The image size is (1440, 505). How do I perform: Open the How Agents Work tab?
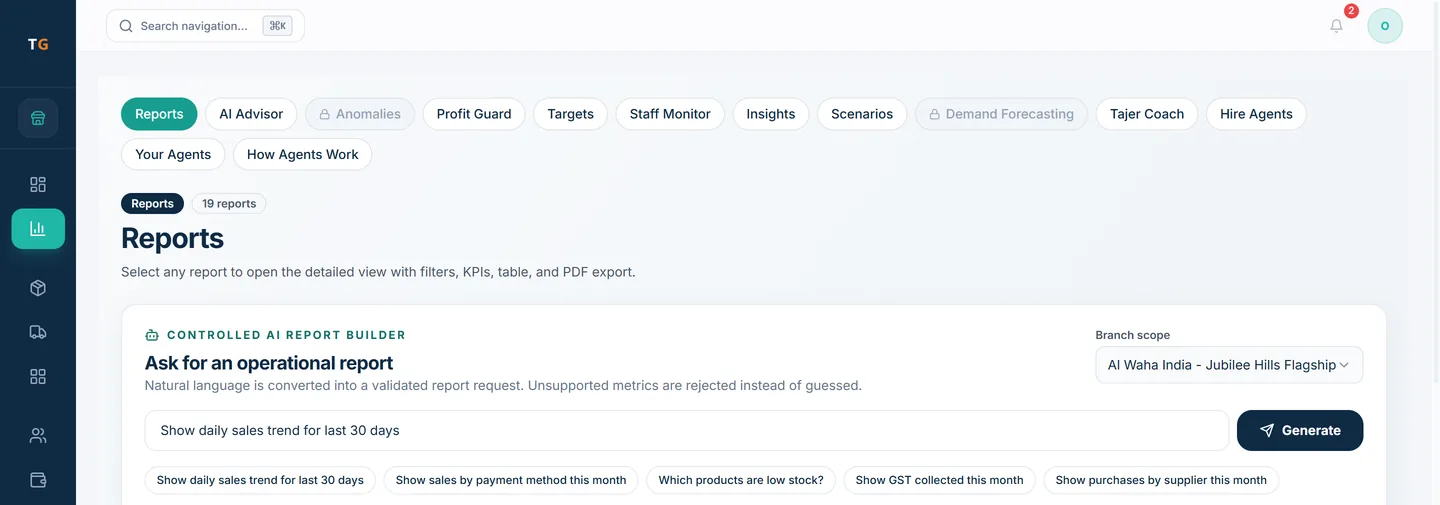(302, 154)
